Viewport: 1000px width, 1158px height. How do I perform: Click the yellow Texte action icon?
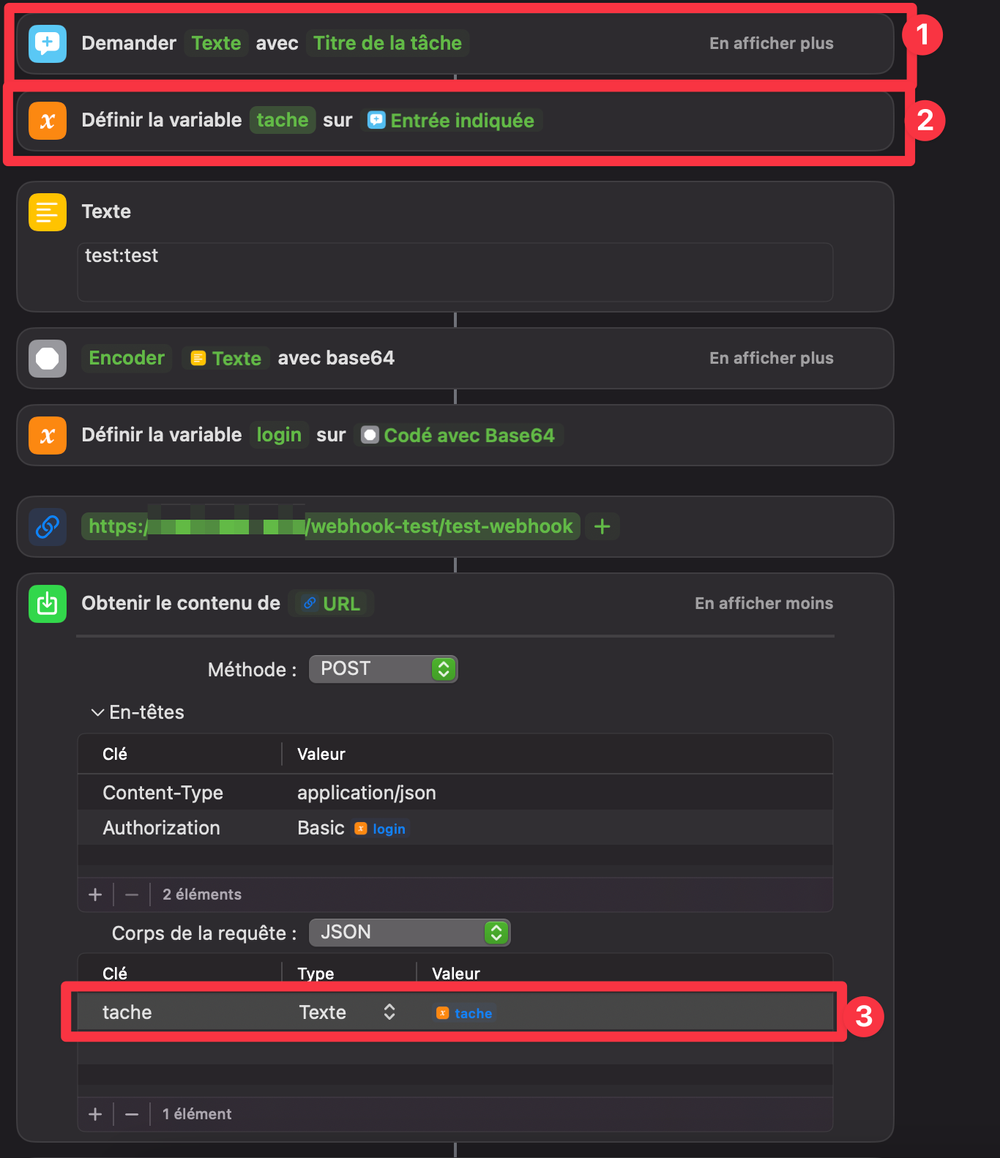click(x=47, y=212)
